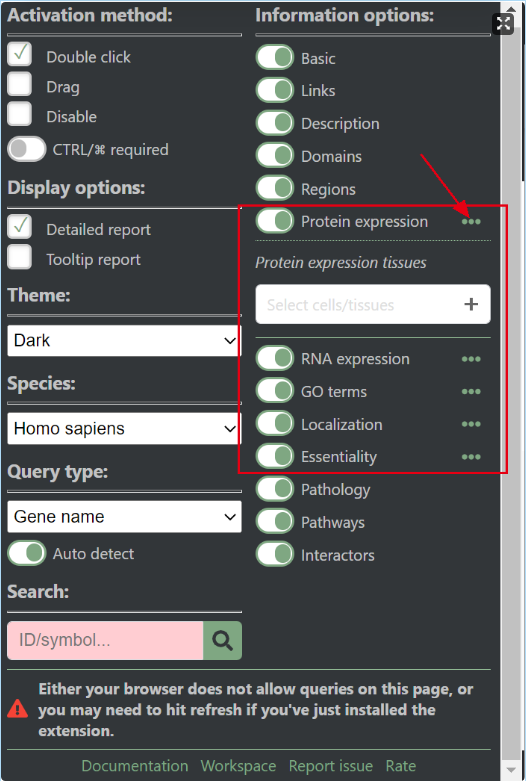Viewport: 527px width, 781px height.
Task: Open Protein expression more-options dots
Action: click(471, 222)
